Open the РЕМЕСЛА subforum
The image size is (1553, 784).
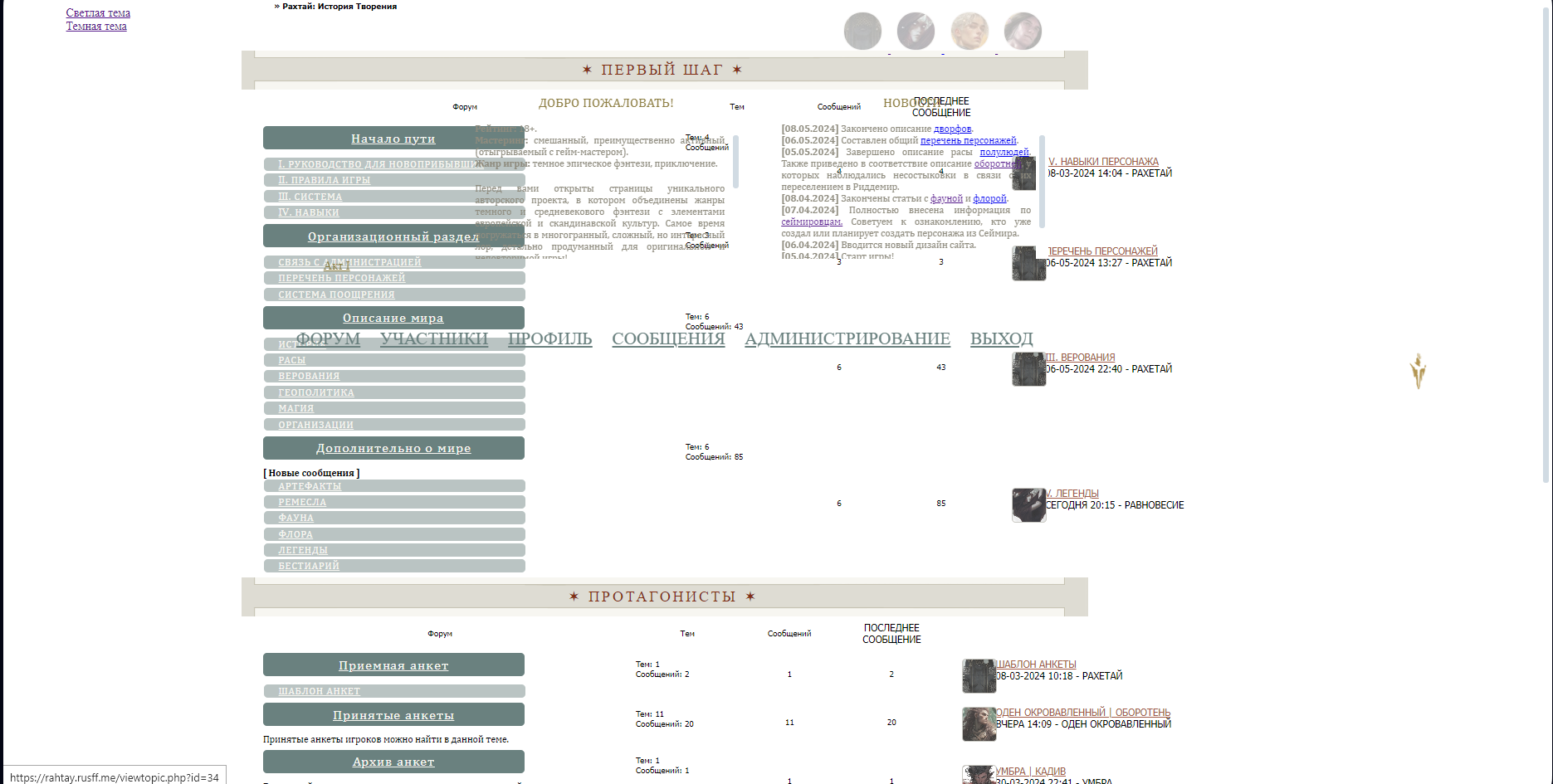(302, 502)
